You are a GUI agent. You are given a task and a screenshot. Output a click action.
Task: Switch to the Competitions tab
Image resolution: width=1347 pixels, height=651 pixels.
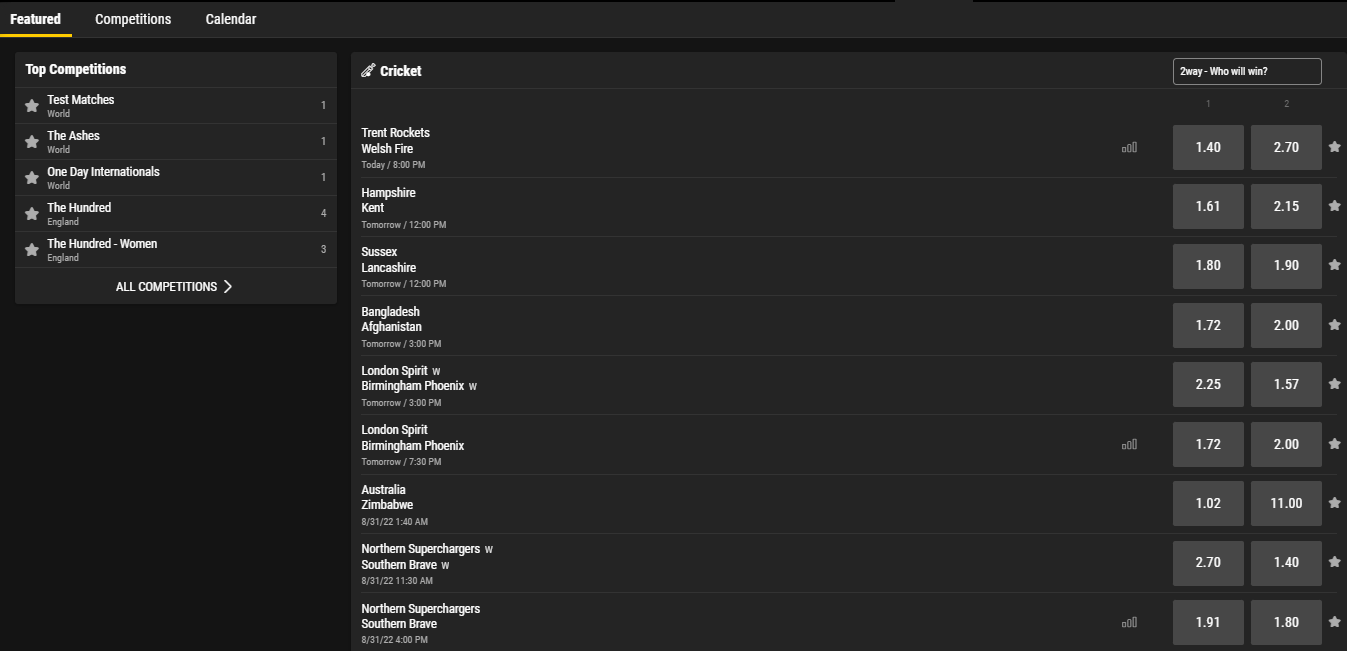point(133,19)
